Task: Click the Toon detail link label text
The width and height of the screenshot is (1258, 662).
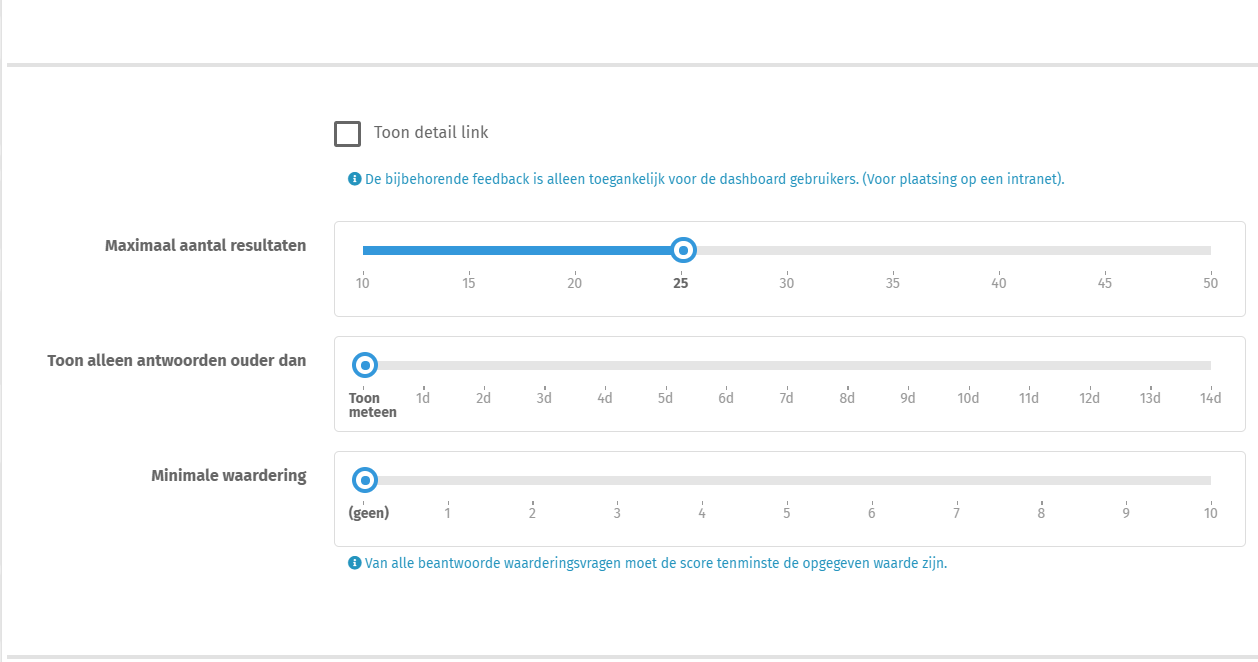Action: point(431,132)
